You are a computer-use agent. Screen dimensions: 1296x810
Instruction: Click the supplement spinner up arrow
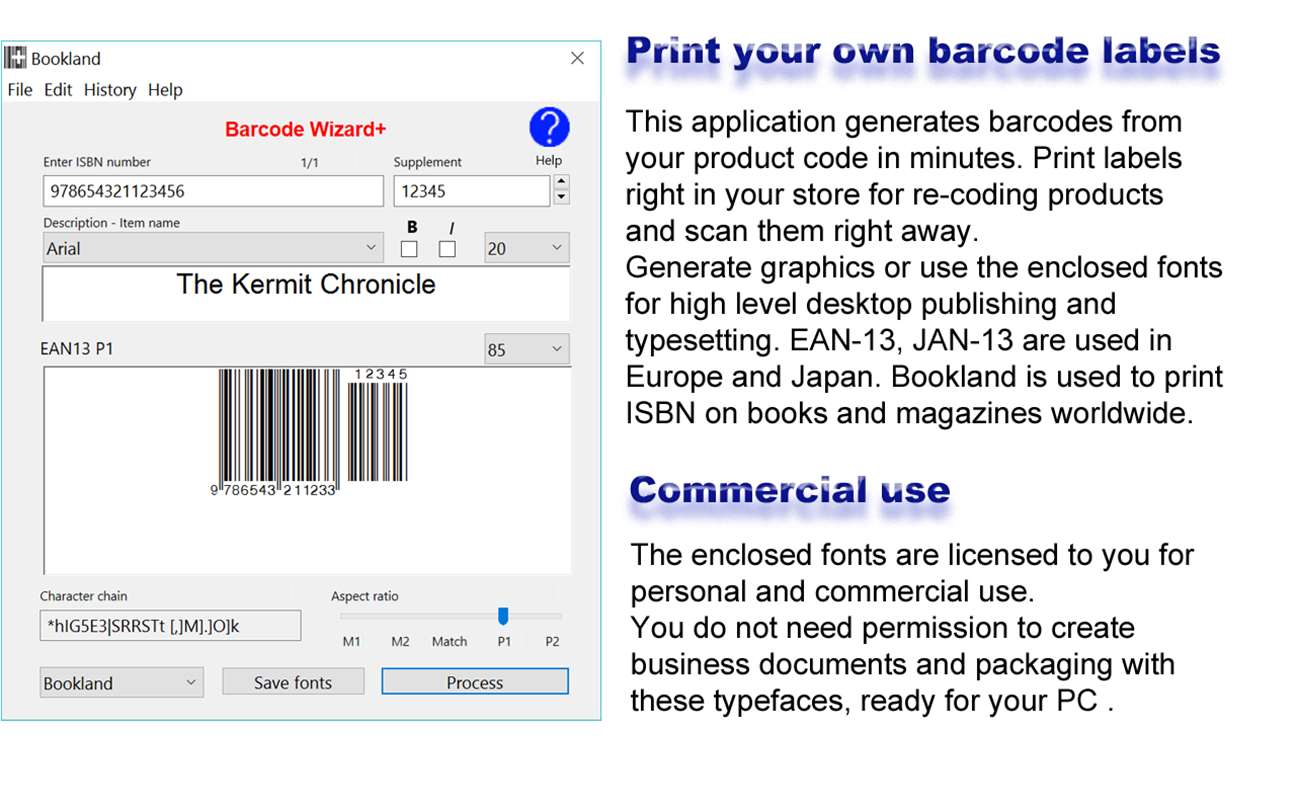pyautogui.click(x=561, y=183)
